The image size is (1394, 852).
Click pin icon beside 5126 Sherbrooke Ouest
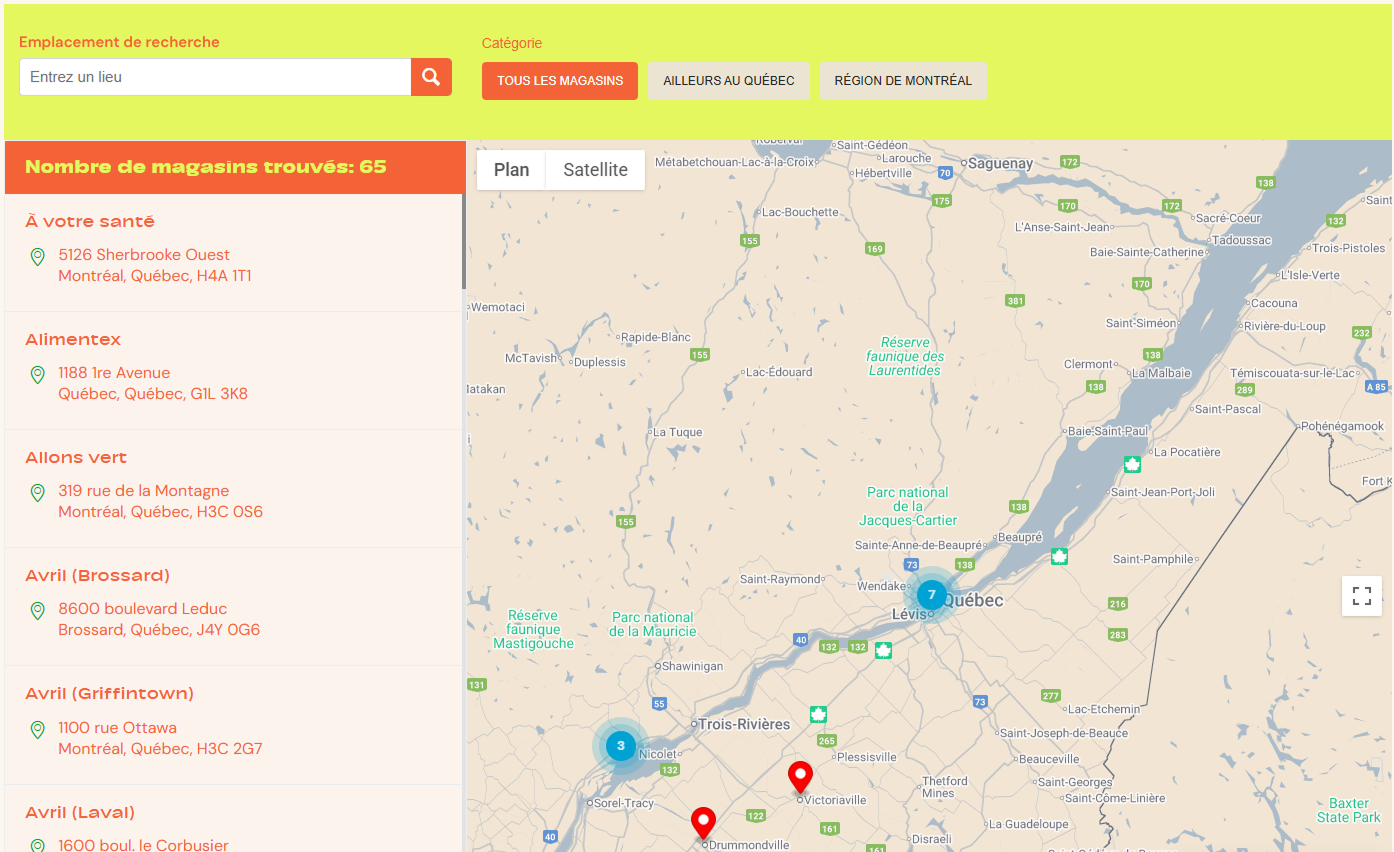38,257
